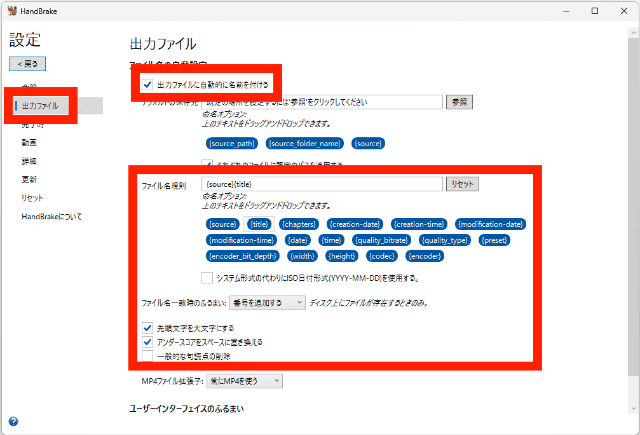Click the {height} naming tag
The image size is (640, 435).
click(342, 256)
